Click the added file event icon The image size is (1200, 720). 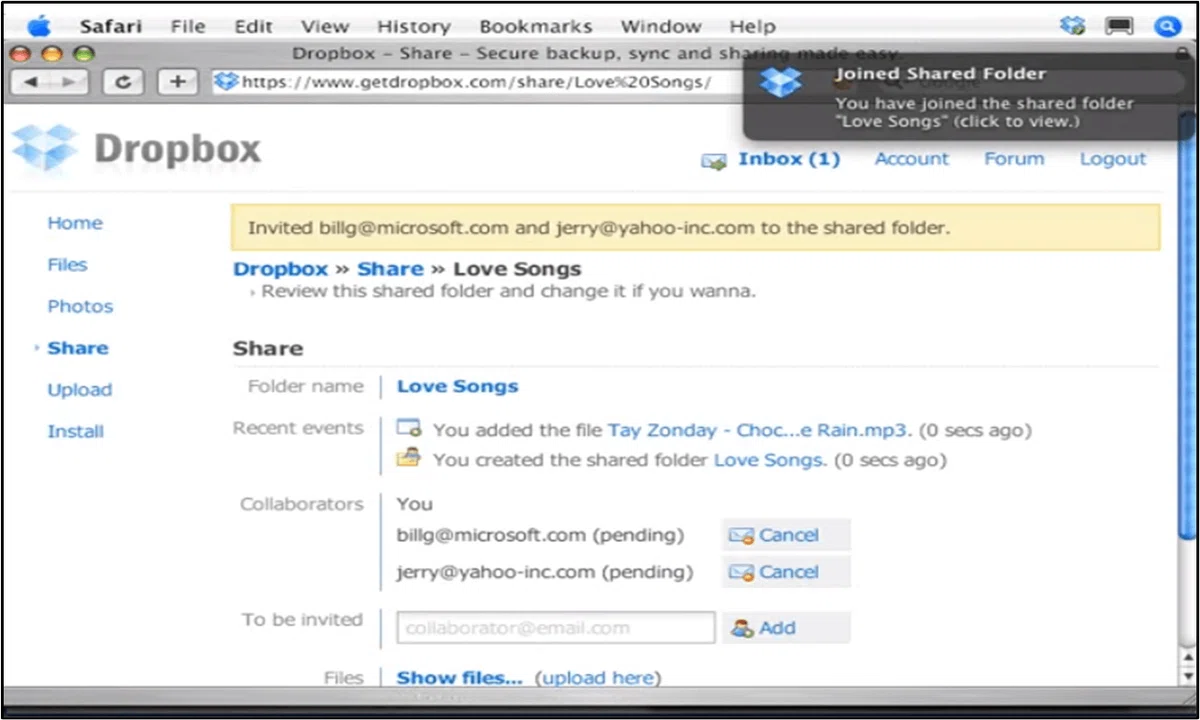coord(409,429)
